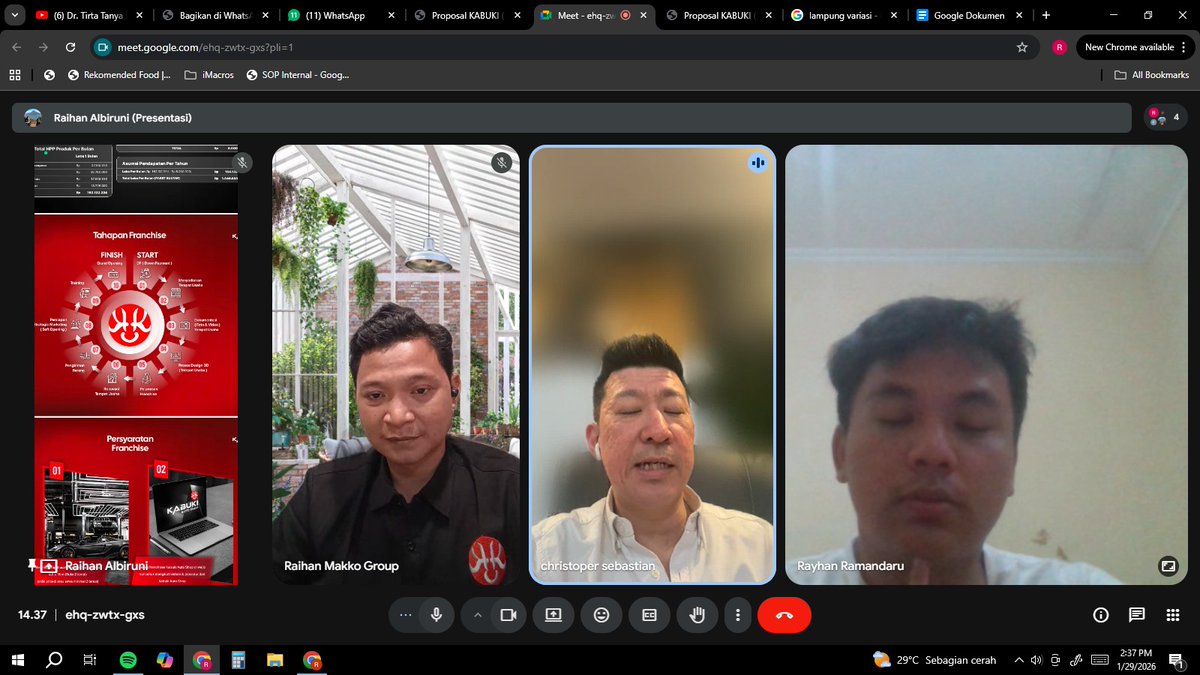
Task: Select the Raihan Albiruni presentation tile
Action: point(136,365)
